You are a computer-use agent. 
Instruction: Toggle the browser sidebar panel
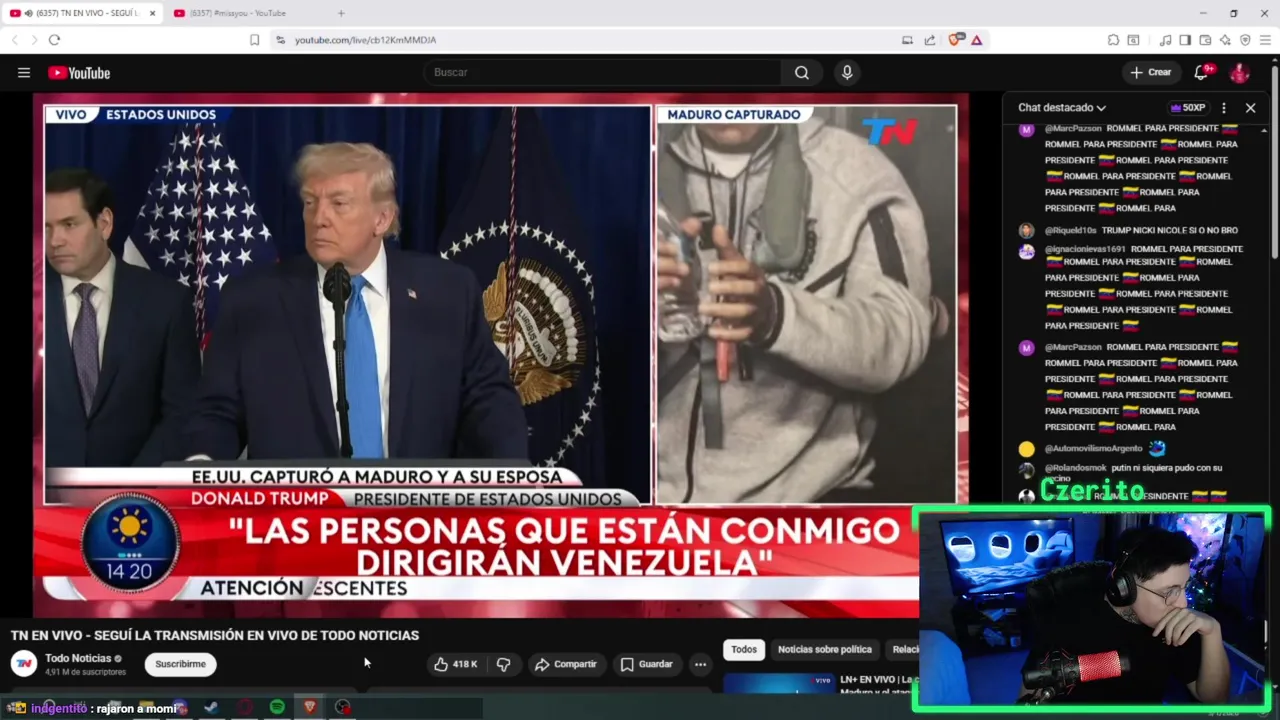(x=1185, y=40)
